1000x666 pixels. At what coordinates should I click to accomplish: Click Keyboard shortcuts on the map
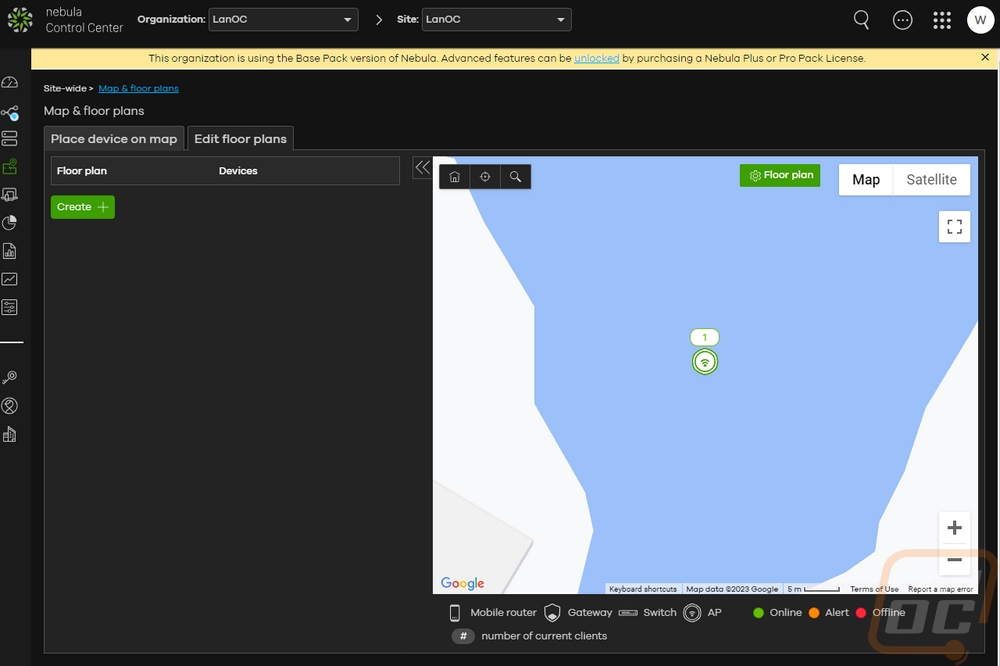(643, 589)
